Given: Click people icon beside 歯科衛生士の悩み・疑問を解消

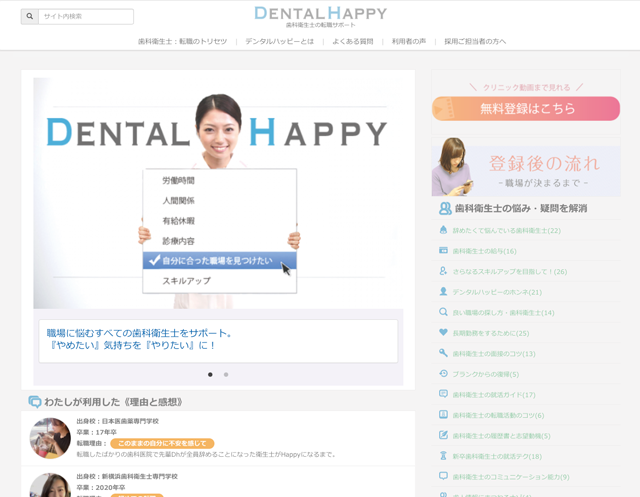Looking at the screenshot, I should click(x=445, y=209).
